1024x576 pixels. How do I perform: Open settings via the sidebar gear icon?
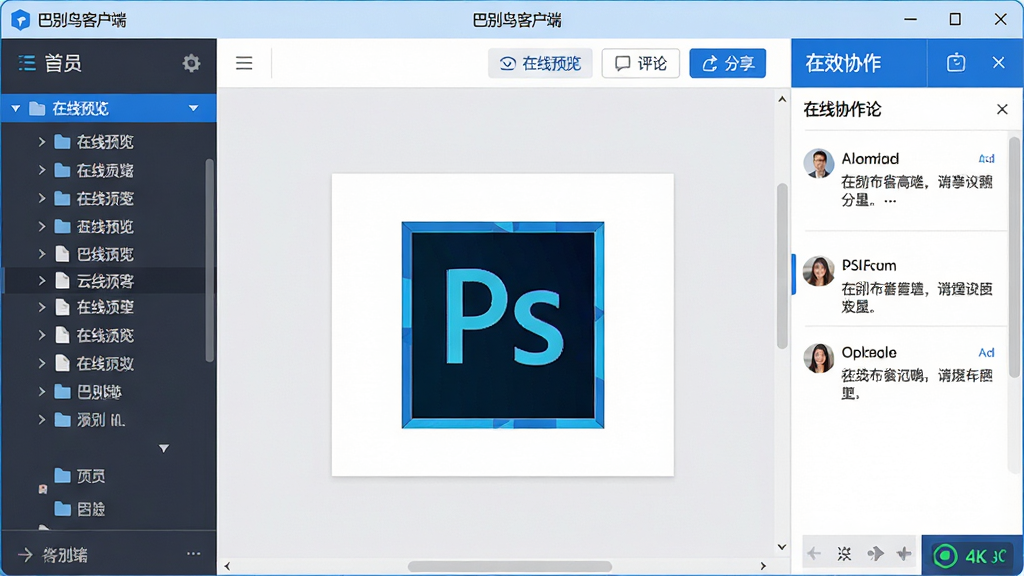191,63
